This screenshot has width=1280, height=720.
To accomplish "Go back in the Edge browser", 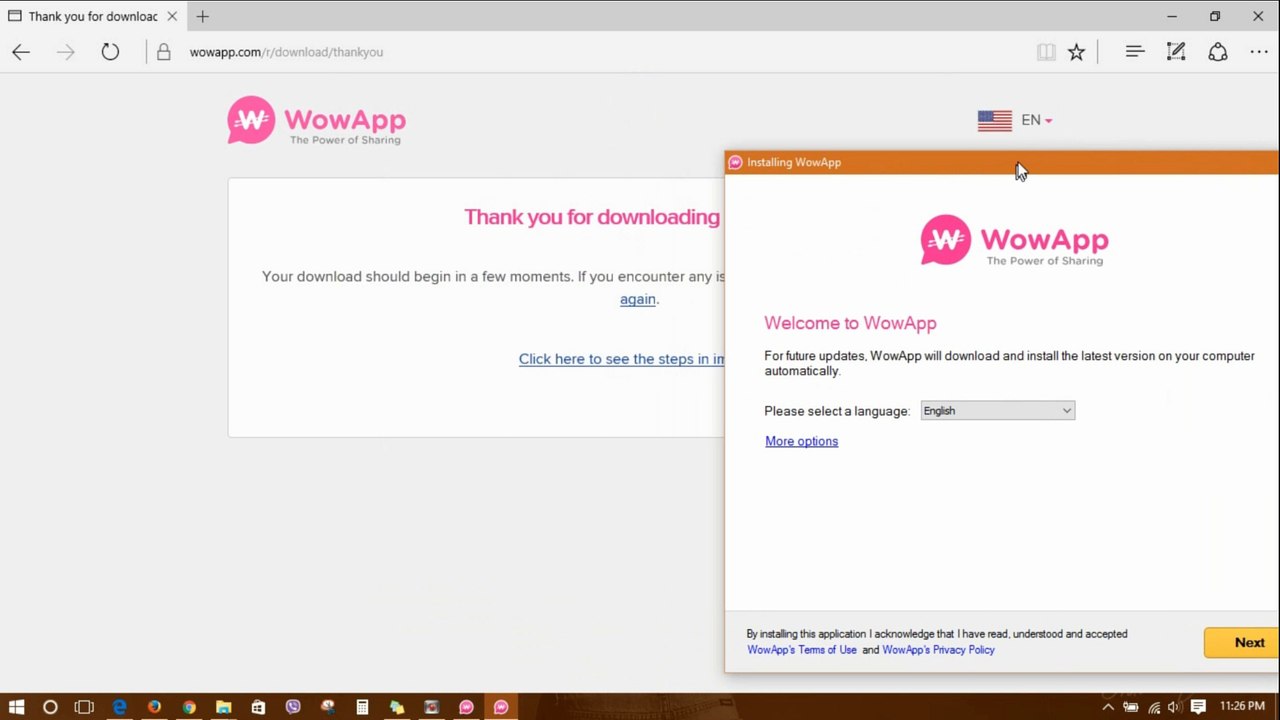I will pos(21,52).
